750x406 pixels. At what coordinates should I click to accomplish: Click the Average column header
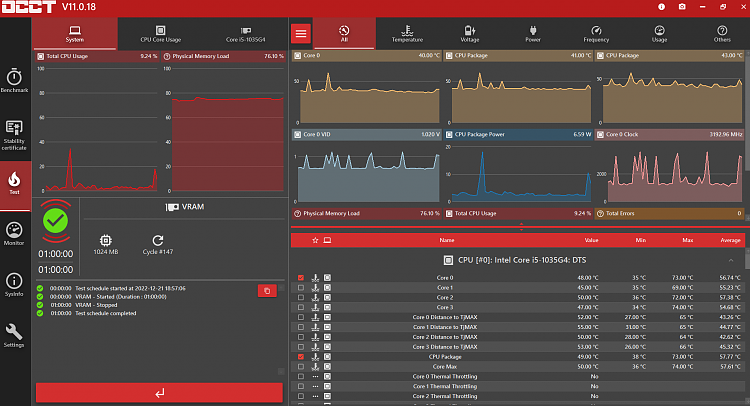click(729, 240)
